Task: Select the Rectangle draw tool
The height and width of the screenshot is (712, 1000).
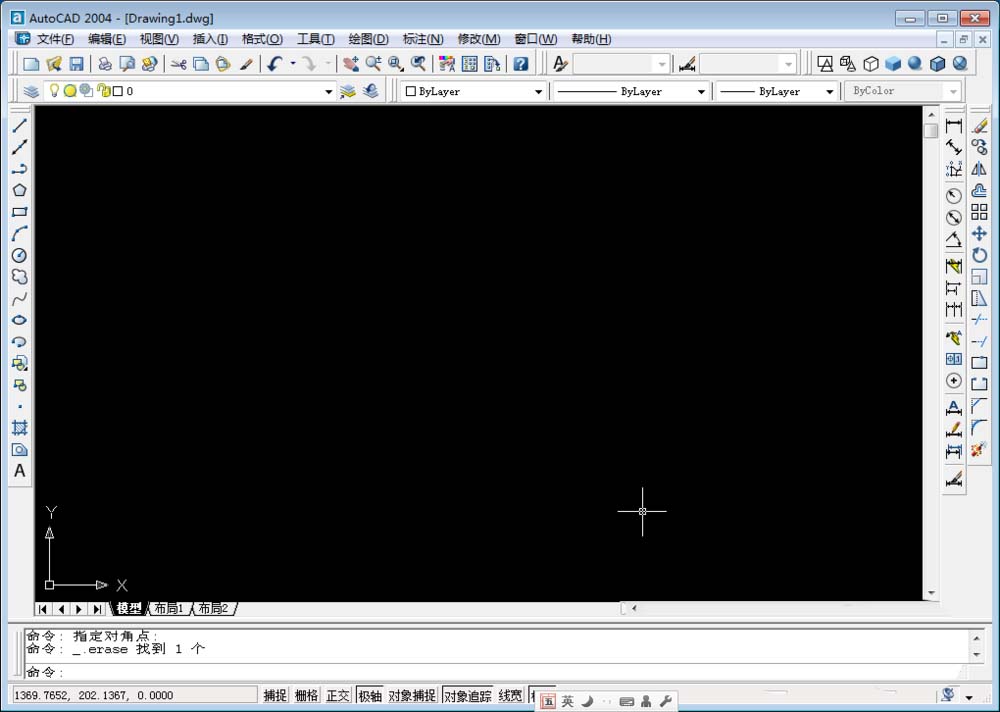Action: [20, 212]
